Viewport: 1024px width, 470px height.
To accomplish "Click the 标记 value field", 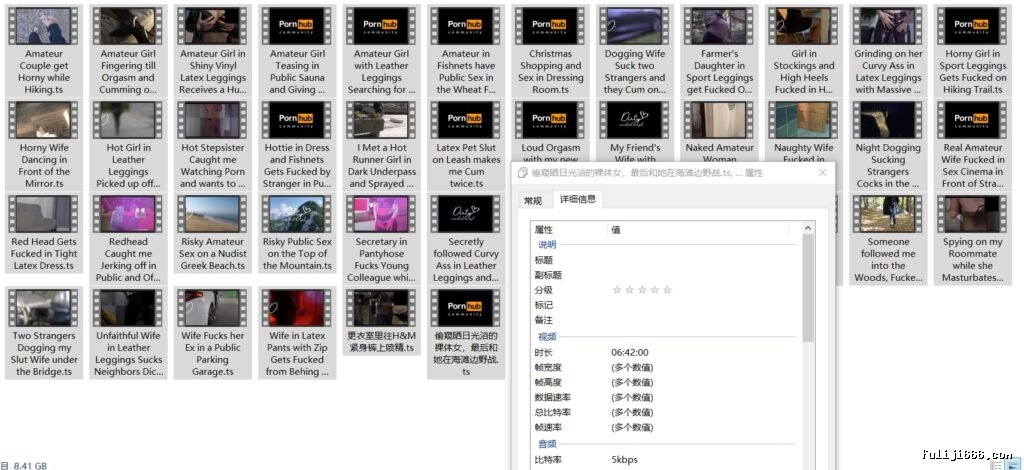I will tap(702, 305).
